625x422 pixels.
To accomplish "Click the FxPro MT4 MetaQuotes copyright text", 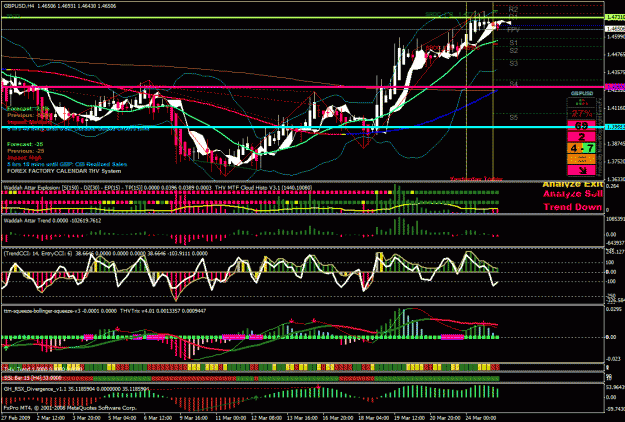I will pyautogui.click(x=70, y=408).
